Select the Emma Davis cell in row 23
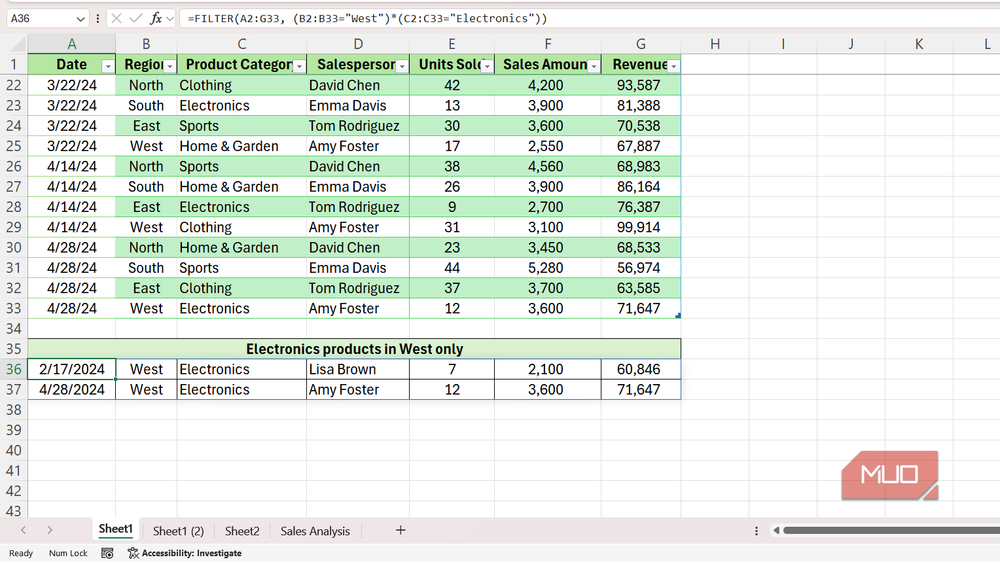 [x=358, y=105]
